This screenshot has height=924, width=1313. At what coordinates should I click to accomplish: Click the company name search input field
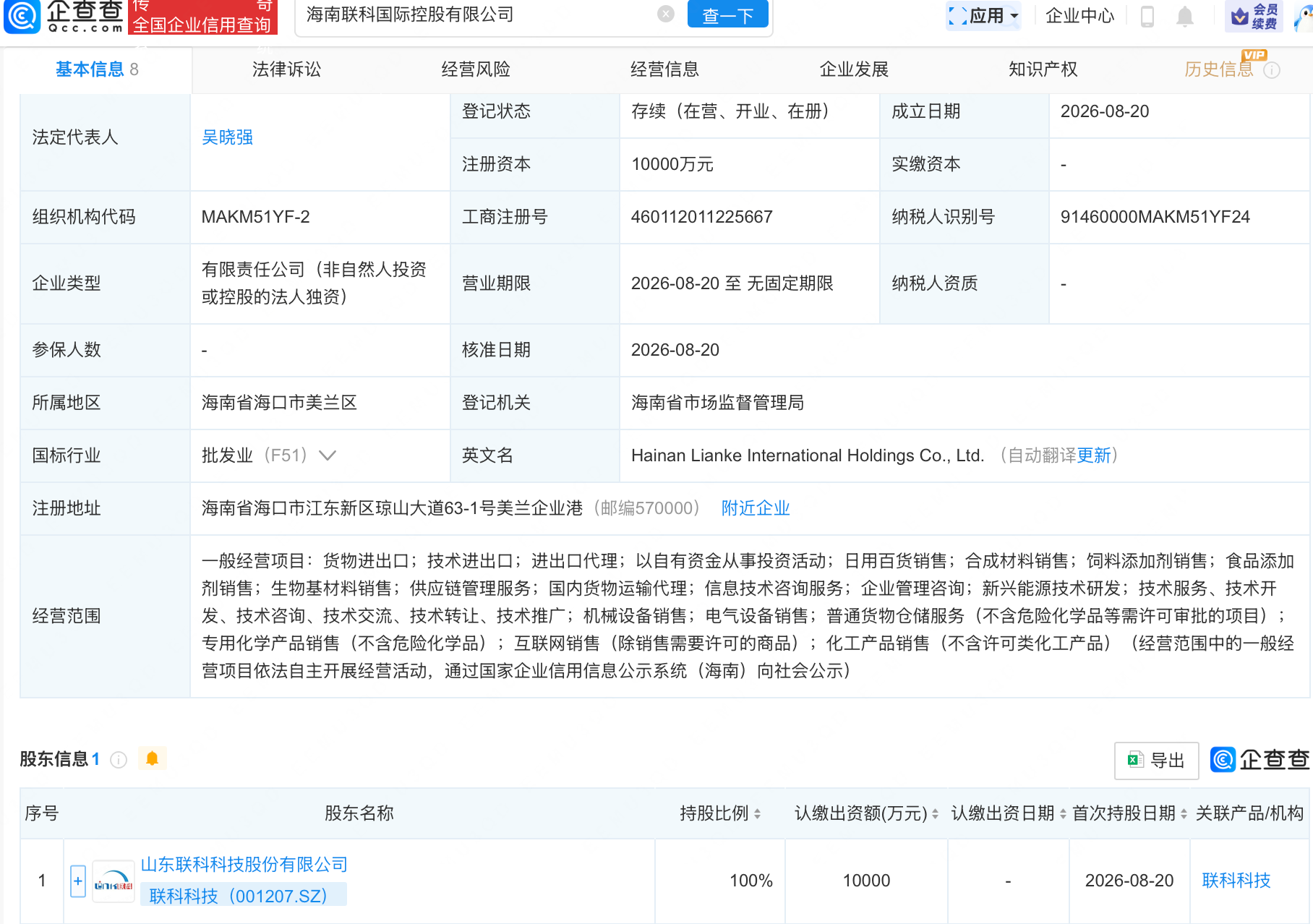(x=477, y=14)
